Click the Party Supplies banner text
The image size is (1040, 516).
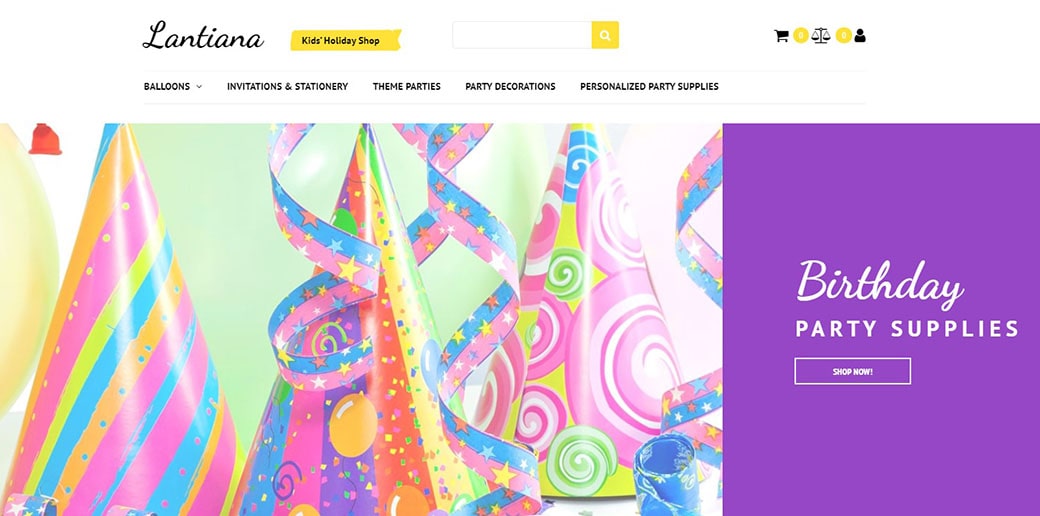[x=907, y=329]
